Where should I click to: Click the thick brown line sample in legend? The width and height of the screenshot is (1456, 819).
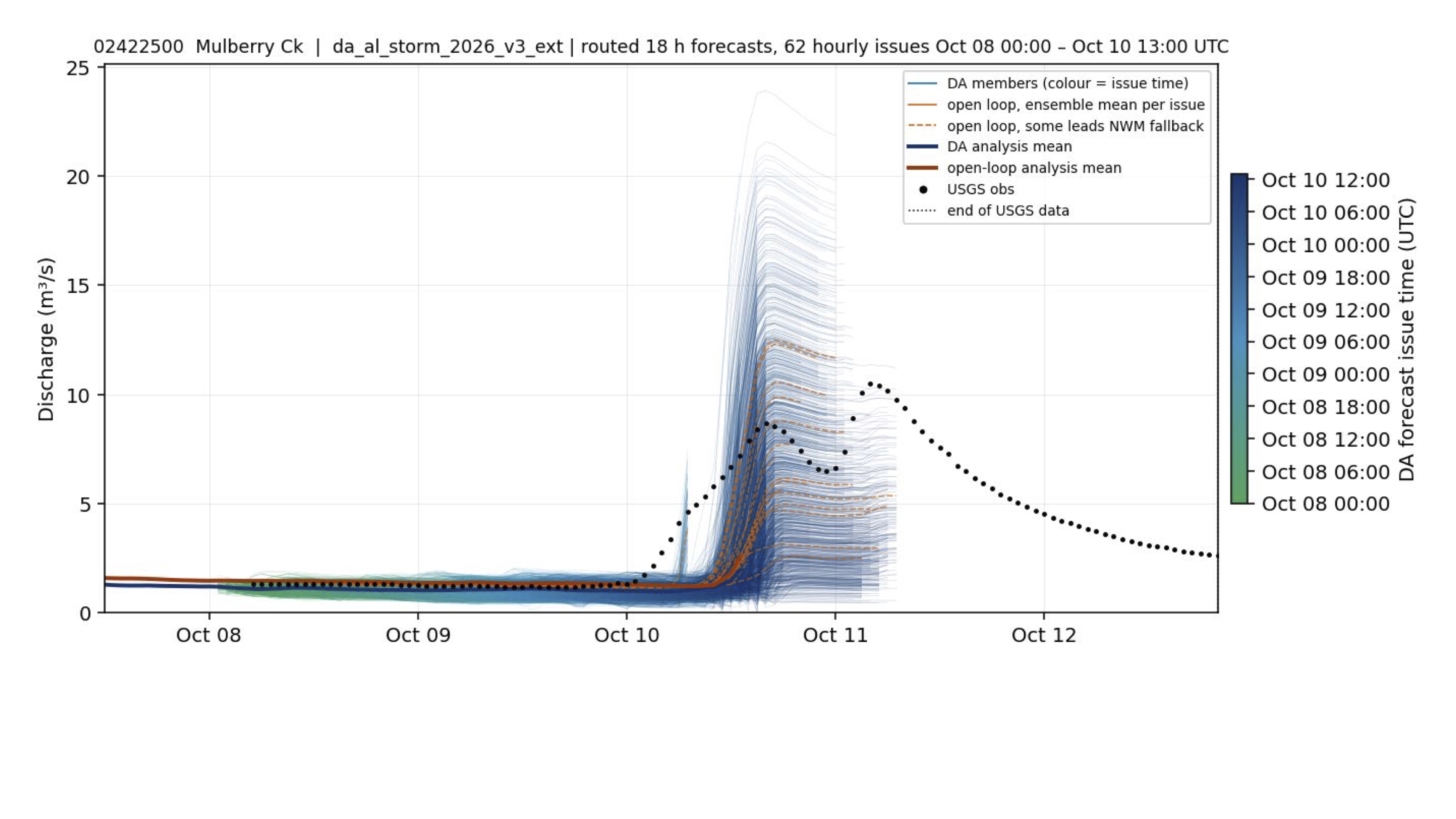tap(922, 168)
